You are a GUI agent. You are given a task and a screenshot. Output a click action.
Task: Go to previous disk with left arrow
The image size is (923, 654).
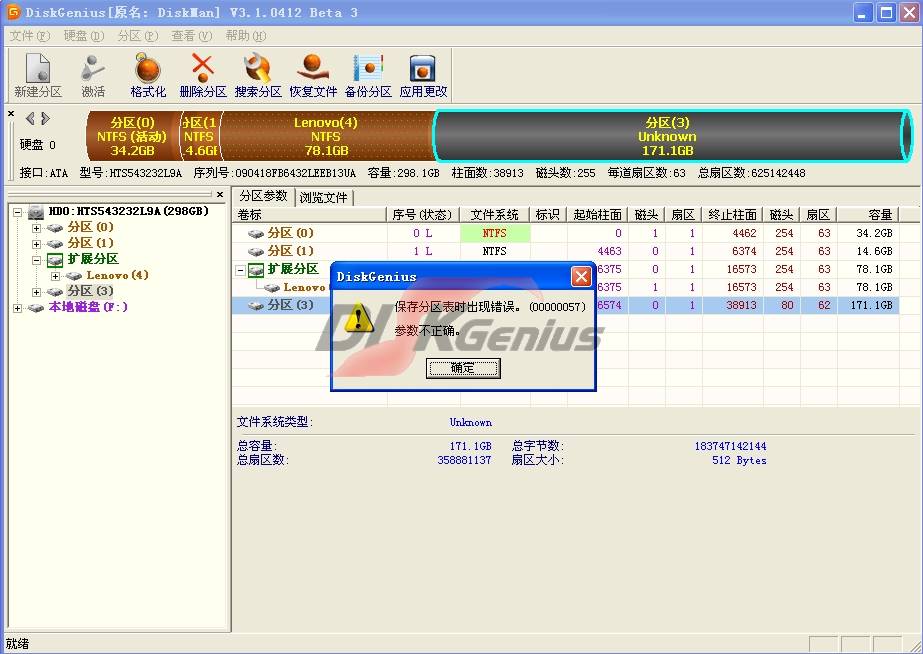(x=30, y=119)
